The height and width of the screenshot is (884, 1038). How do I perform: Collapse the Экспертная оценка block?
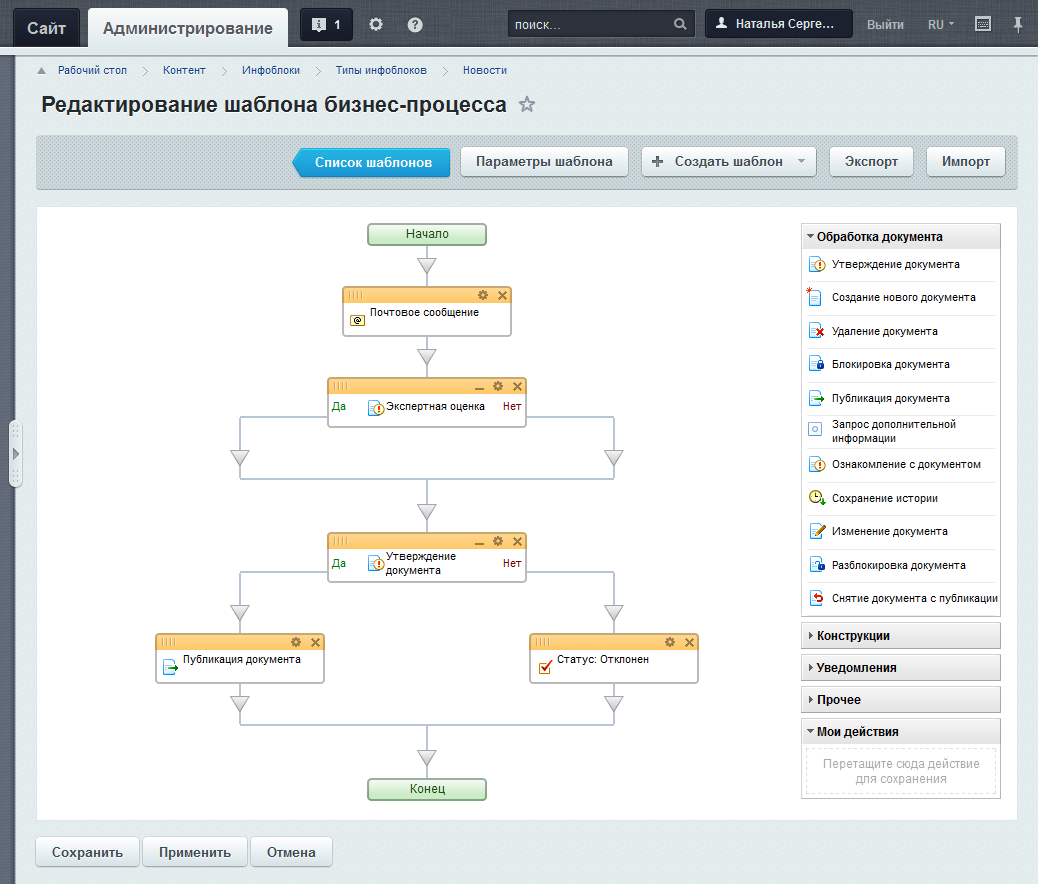(479, 386)
